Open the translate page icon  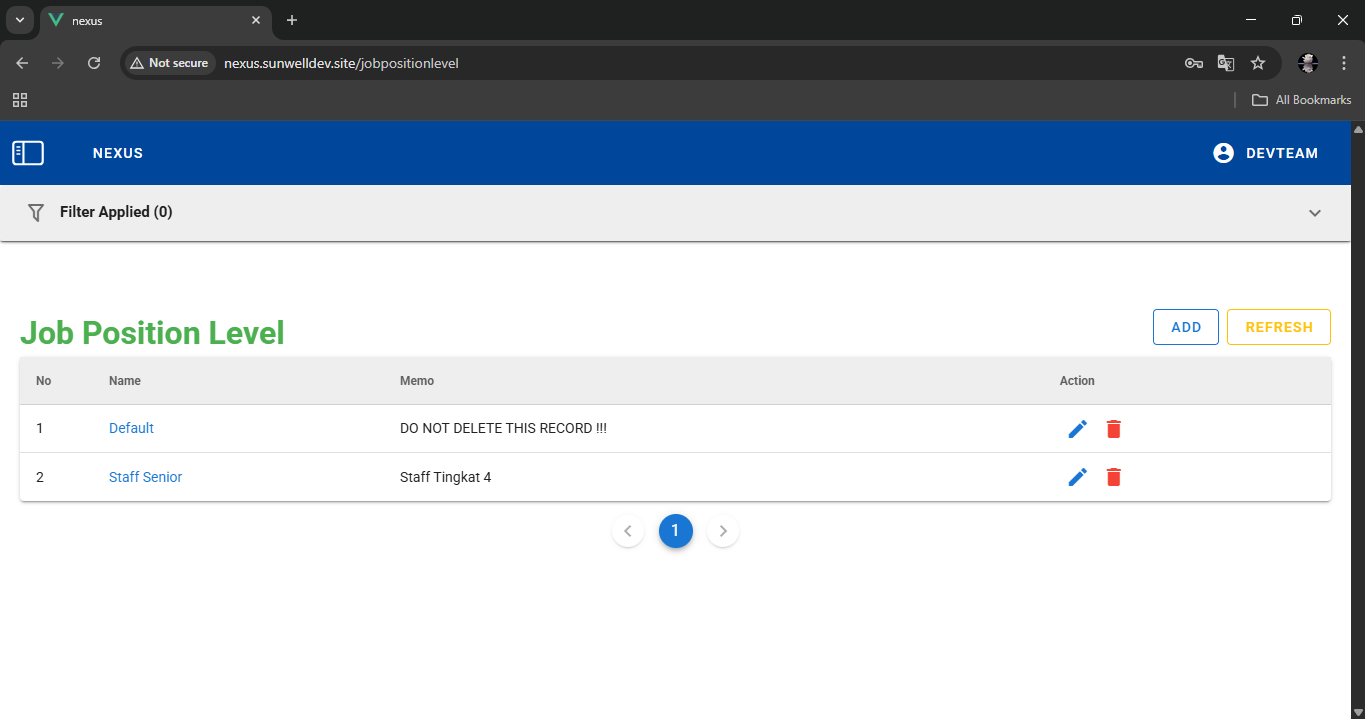point(1225,63)
